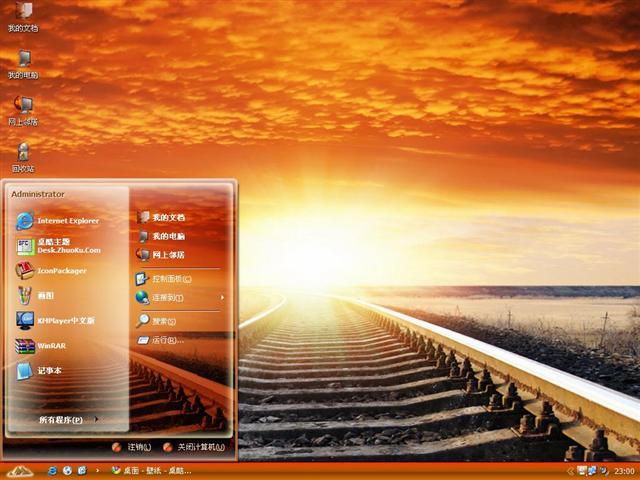The width and height of the screenshot is (640, 480).
Task: Select the 回收站 recycle bin desktop icon
Action: tap(23, 158)
